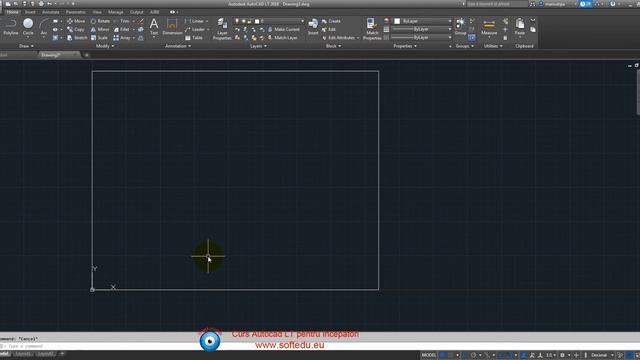Toggle MODEL space button in status bar
Image resolution: width=640 pixels, height=360 pixels.
(429, 355)
